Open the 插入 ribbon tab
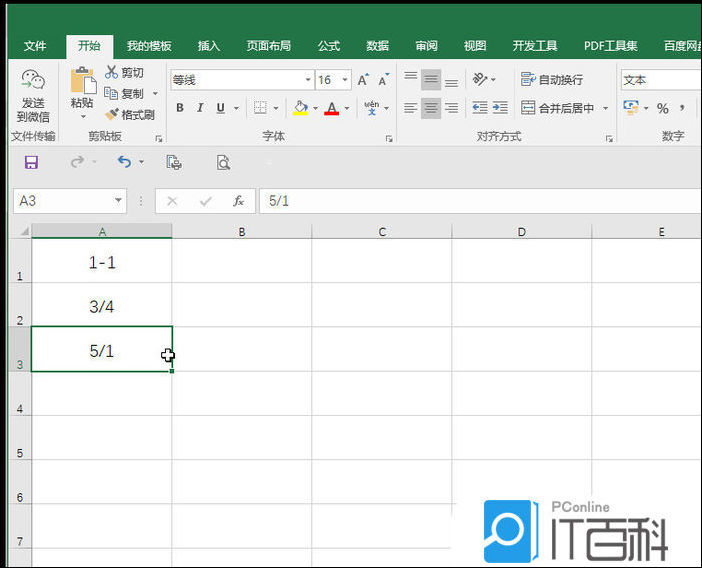 click(x=209, y=46)
